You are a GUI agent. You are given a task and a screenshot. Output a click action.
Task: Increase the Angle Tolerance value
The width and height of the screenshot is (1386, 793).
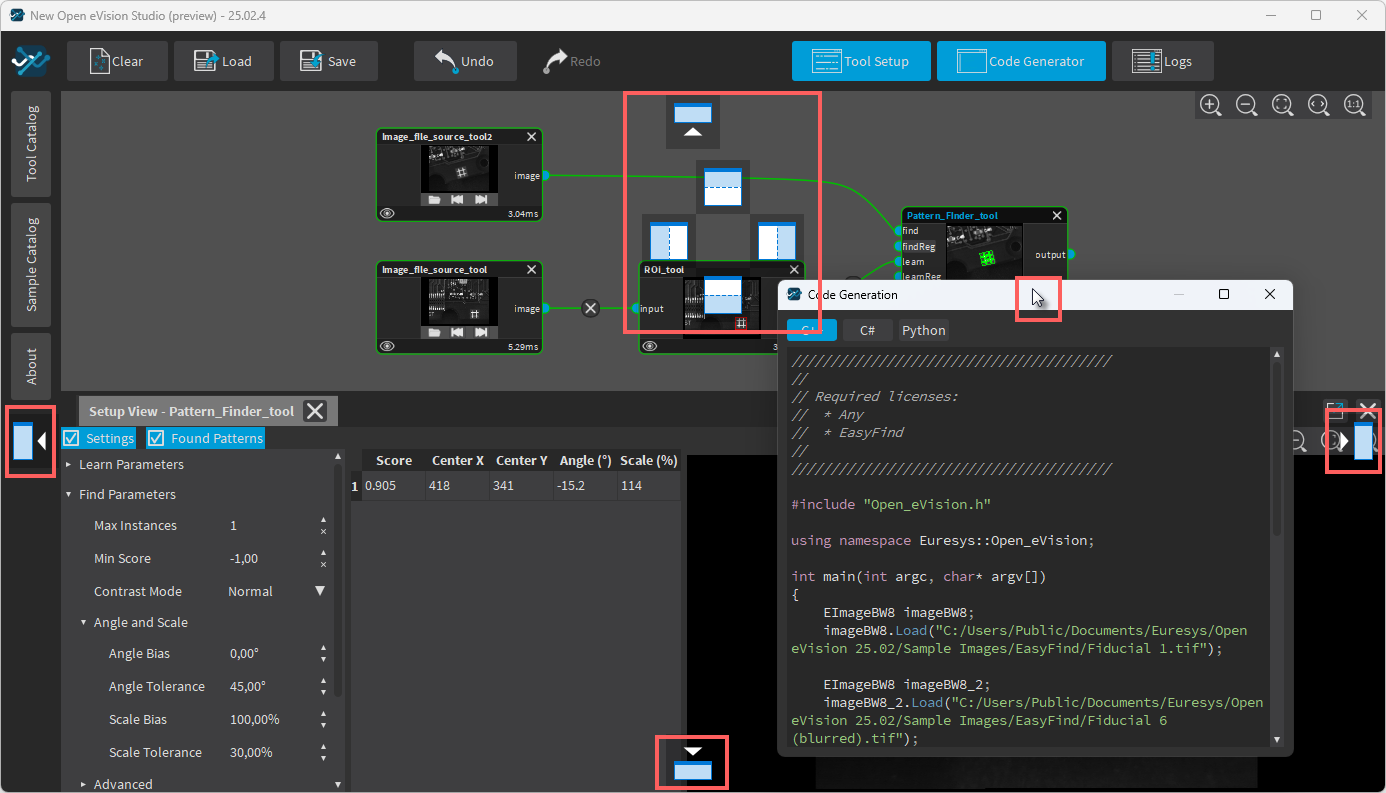[x=323, y=681]
